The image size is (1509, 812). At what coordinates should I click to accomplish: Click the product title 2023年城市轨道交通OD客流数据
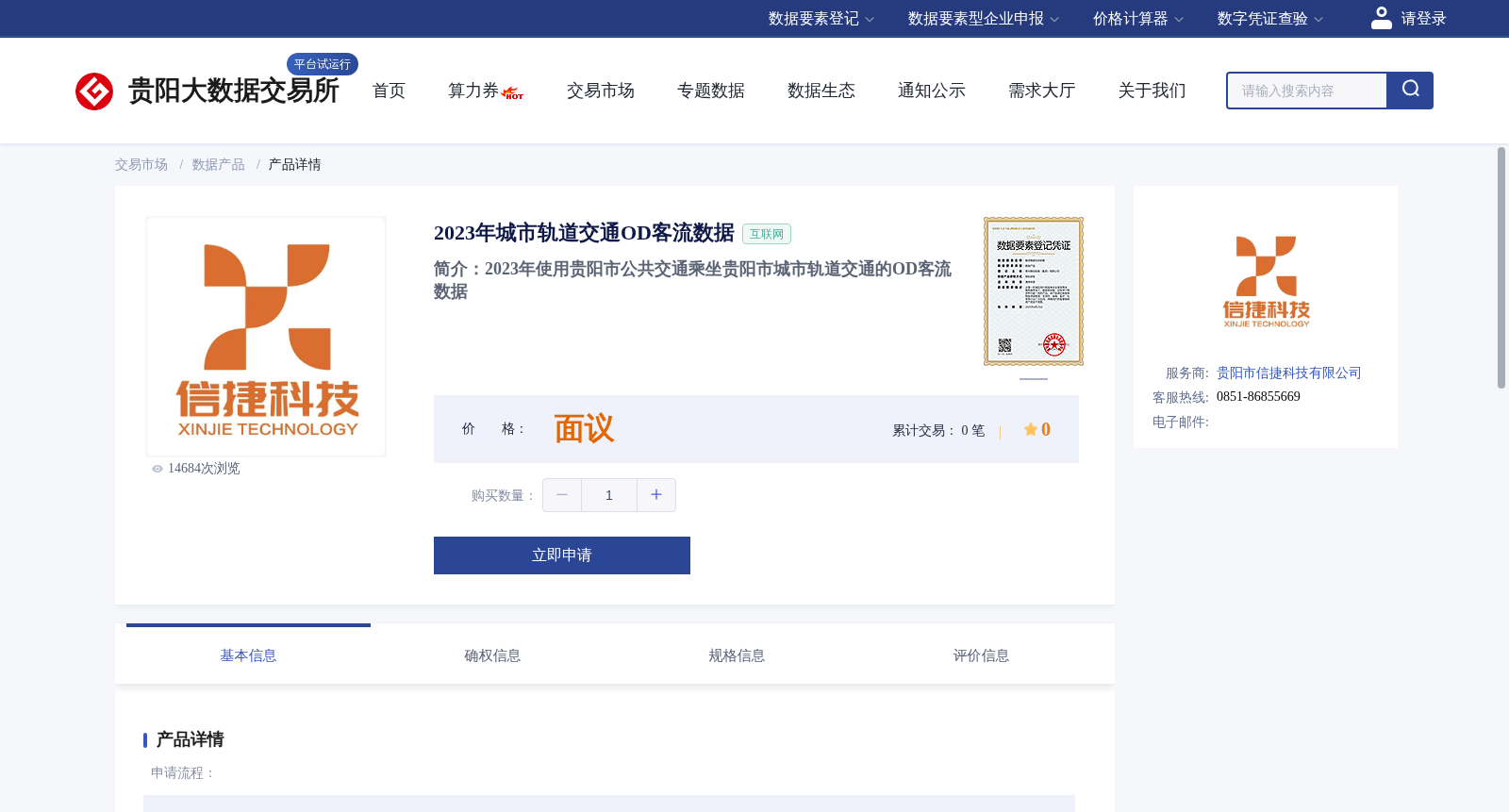point(584,233)
